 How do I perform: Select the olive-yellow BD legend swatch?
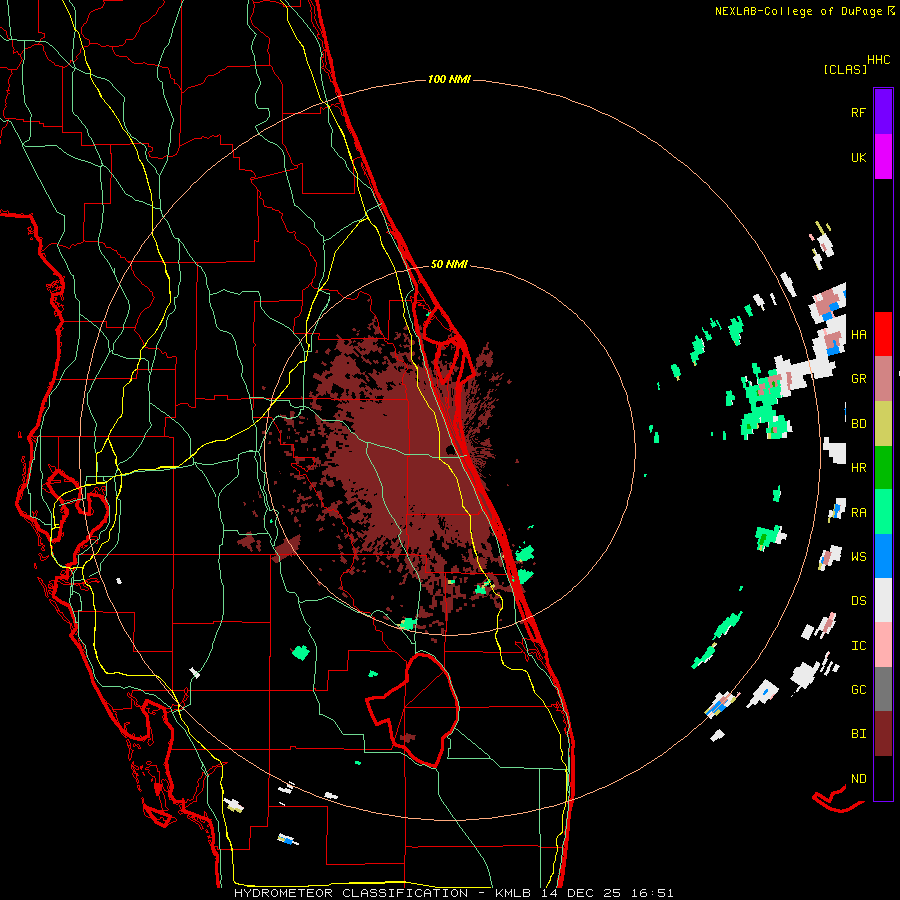(883, 423)
